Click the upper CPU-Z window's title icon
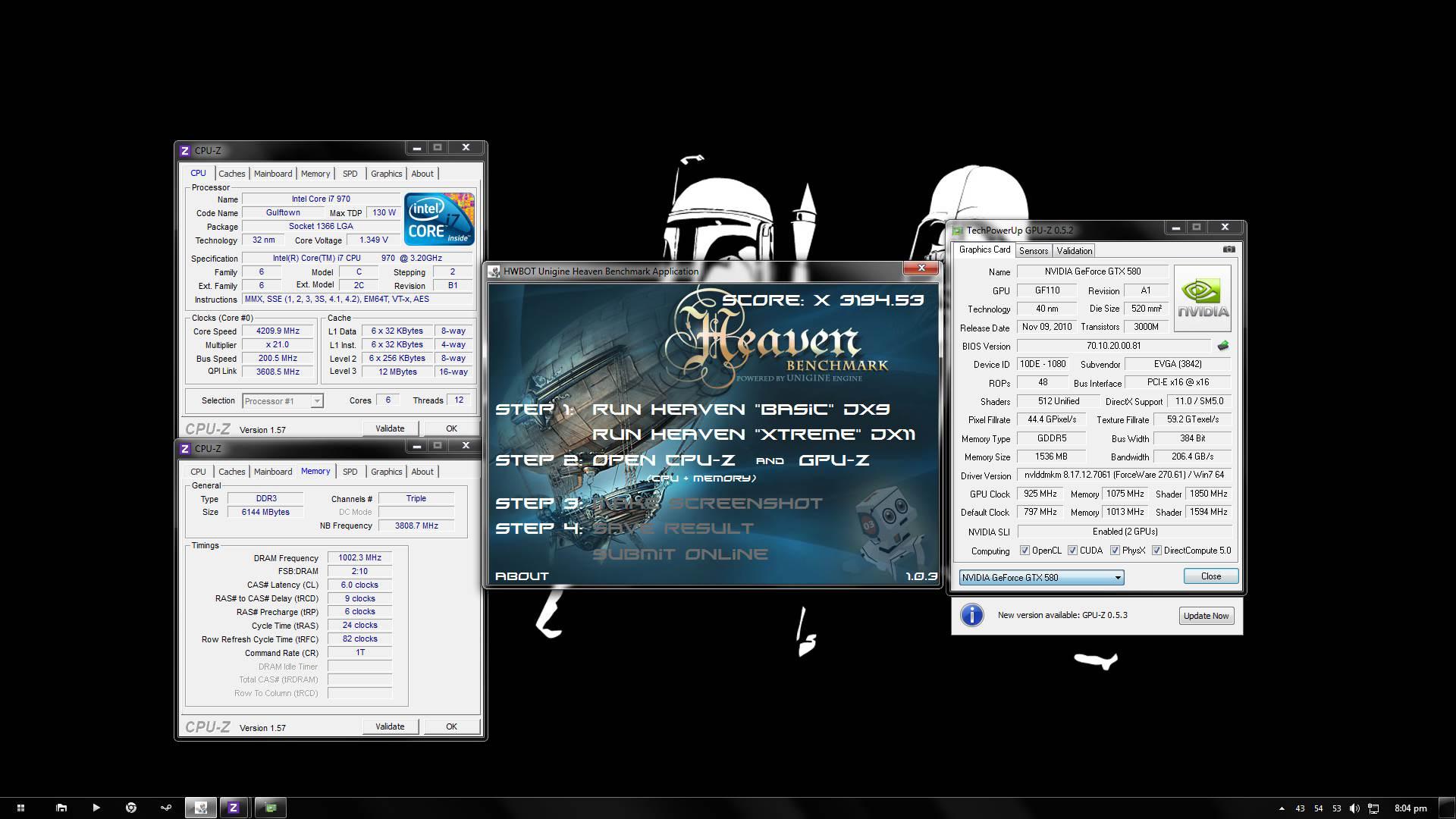The image size is (1456, 819). point(185,150)
